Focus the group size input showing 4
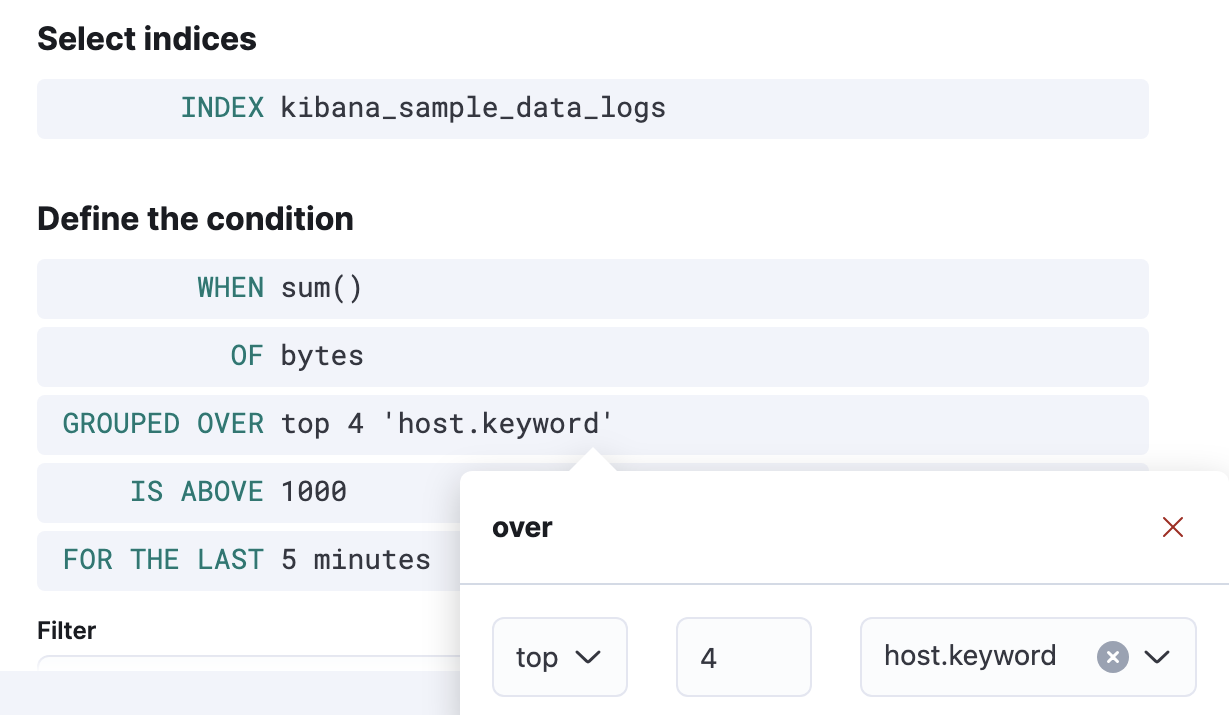1229x715 pixels. tap(742, 657)
